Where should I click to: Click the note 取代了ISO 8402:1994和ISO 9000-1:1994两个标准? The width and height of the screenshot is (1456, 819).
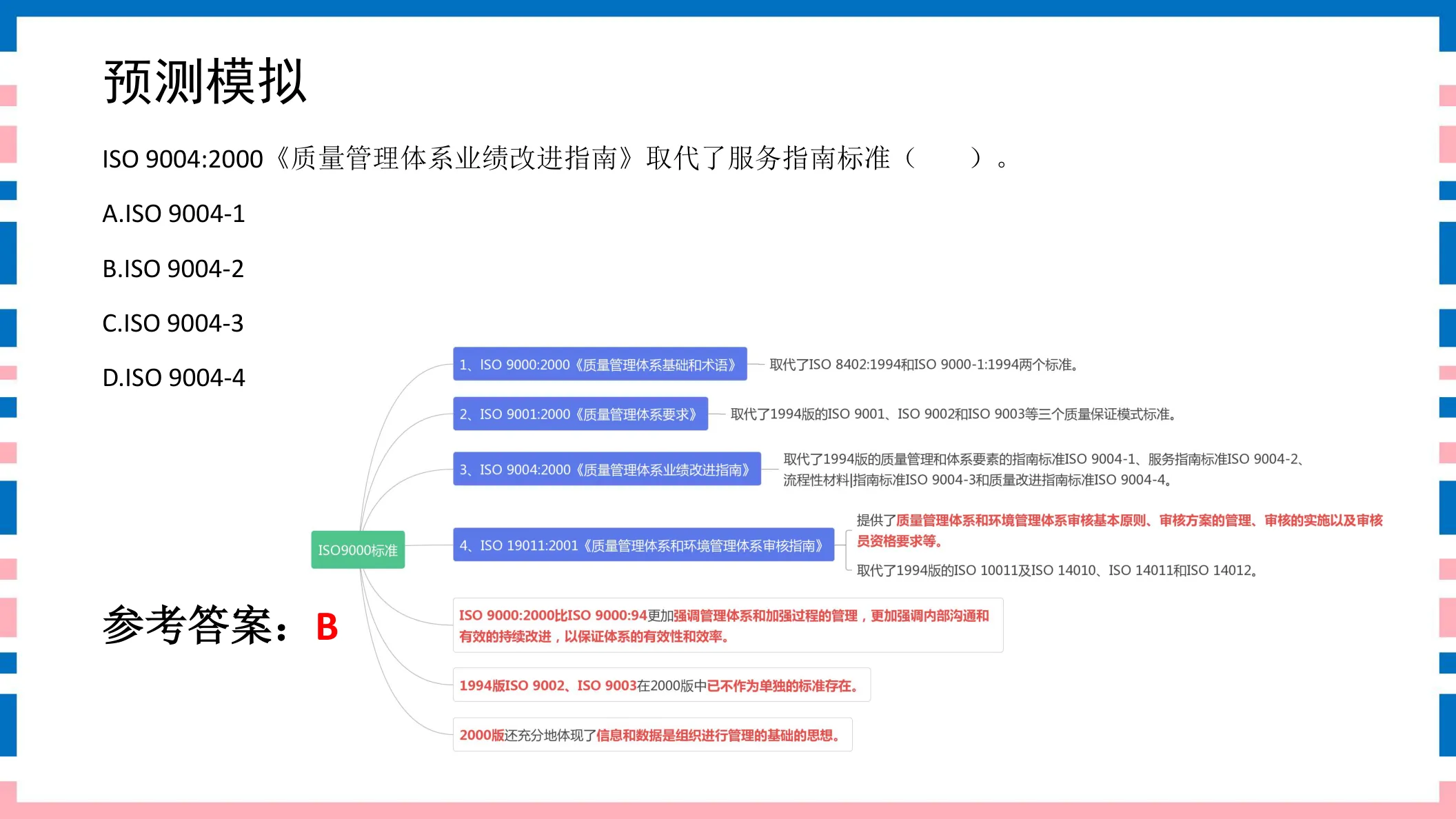[x=924, y=365]
